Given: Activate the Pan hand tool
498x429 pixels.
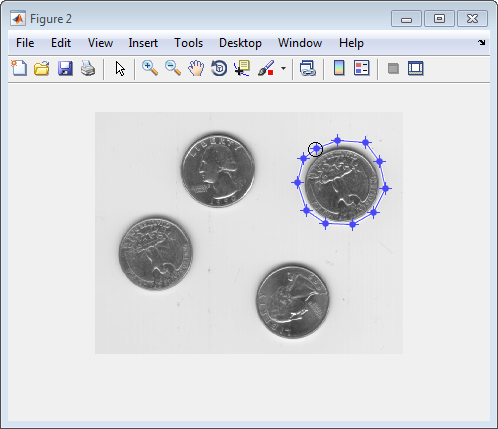Looking at the screenshot, I should 196,68.
